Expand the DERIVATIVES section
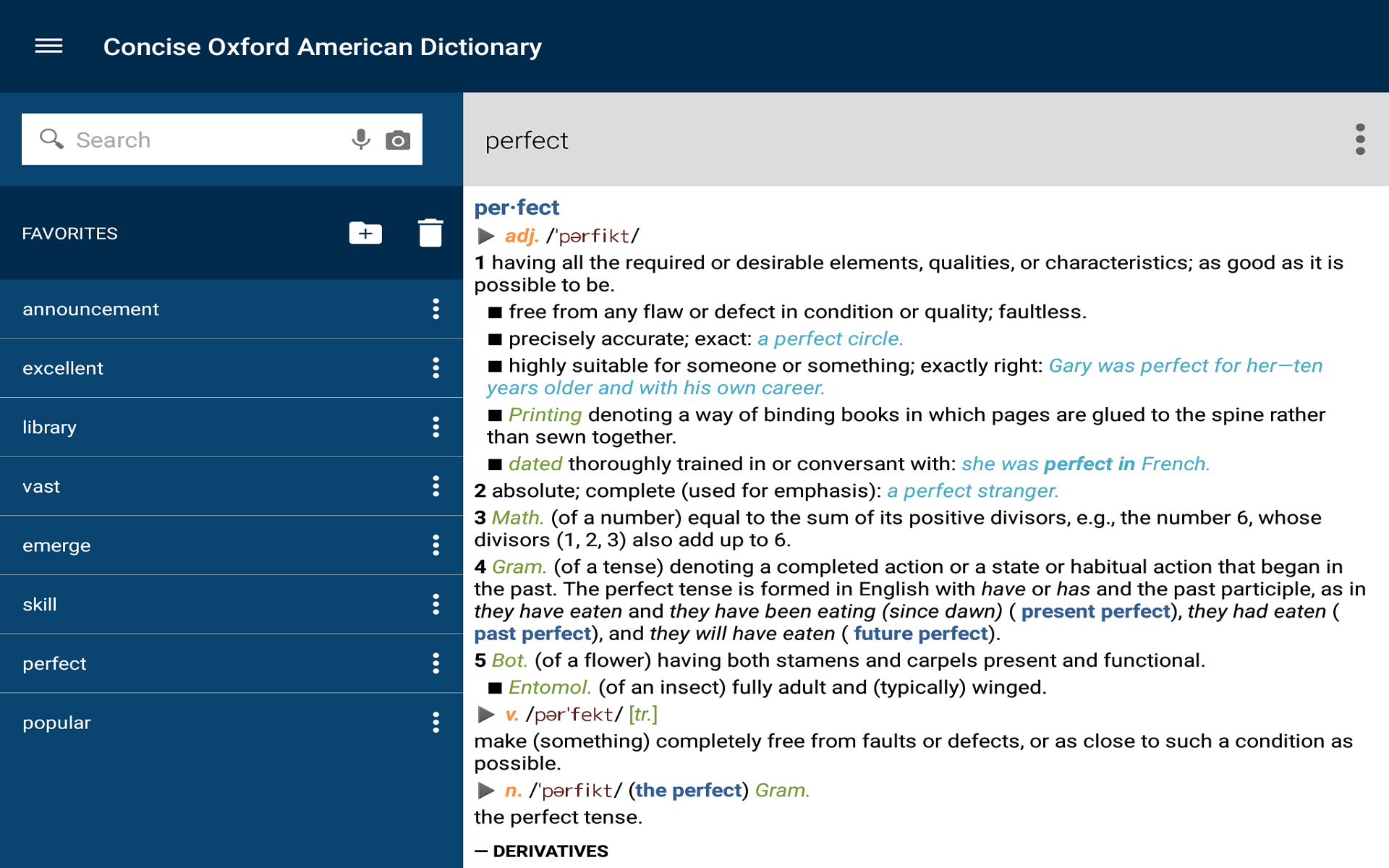The width and height of the screenshot is (1389, 868). 548,851
